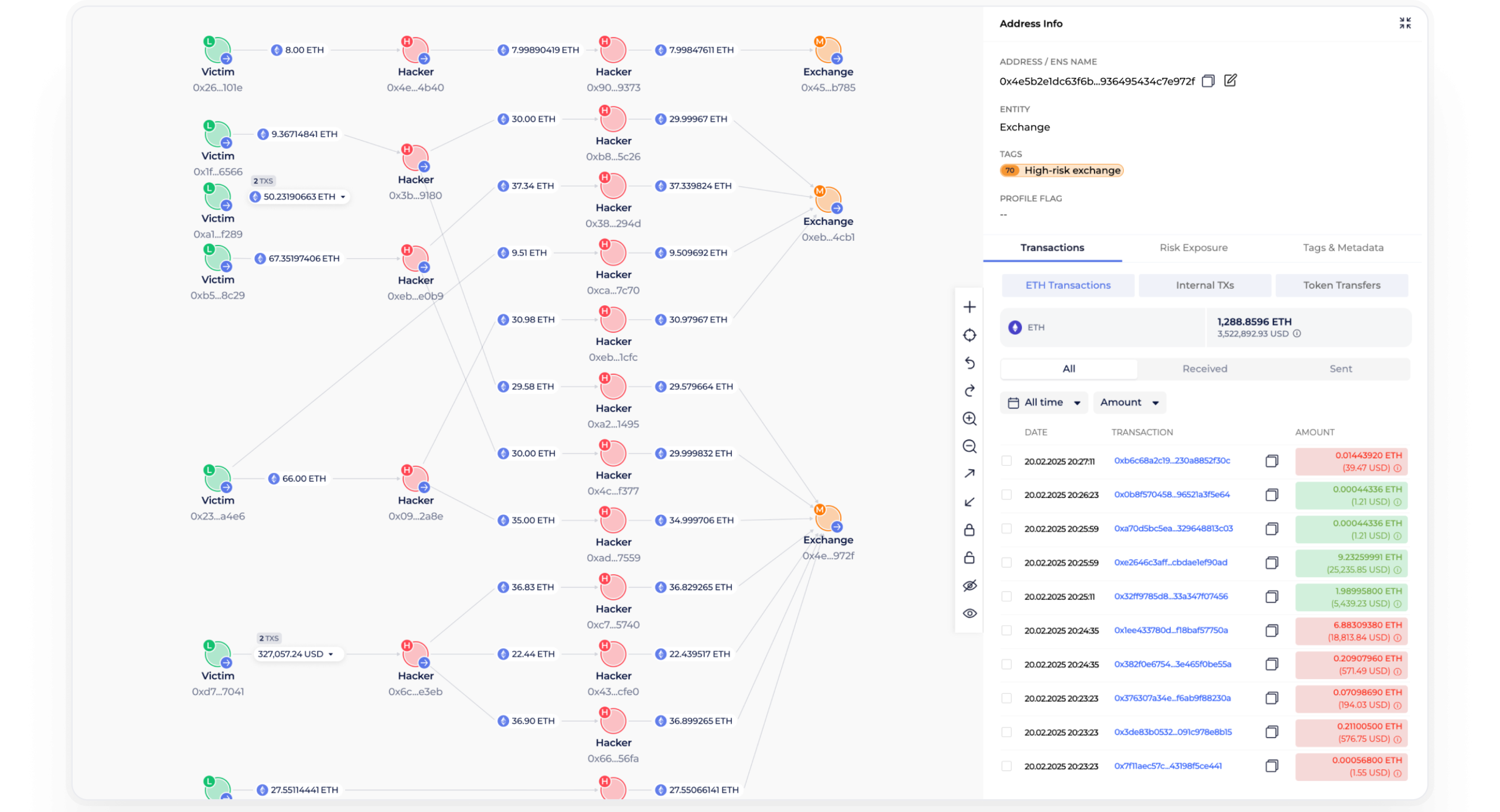Open the Amount filter dropdown
The height and width of the screenshot is (812, 1500).
[1129, 402]
